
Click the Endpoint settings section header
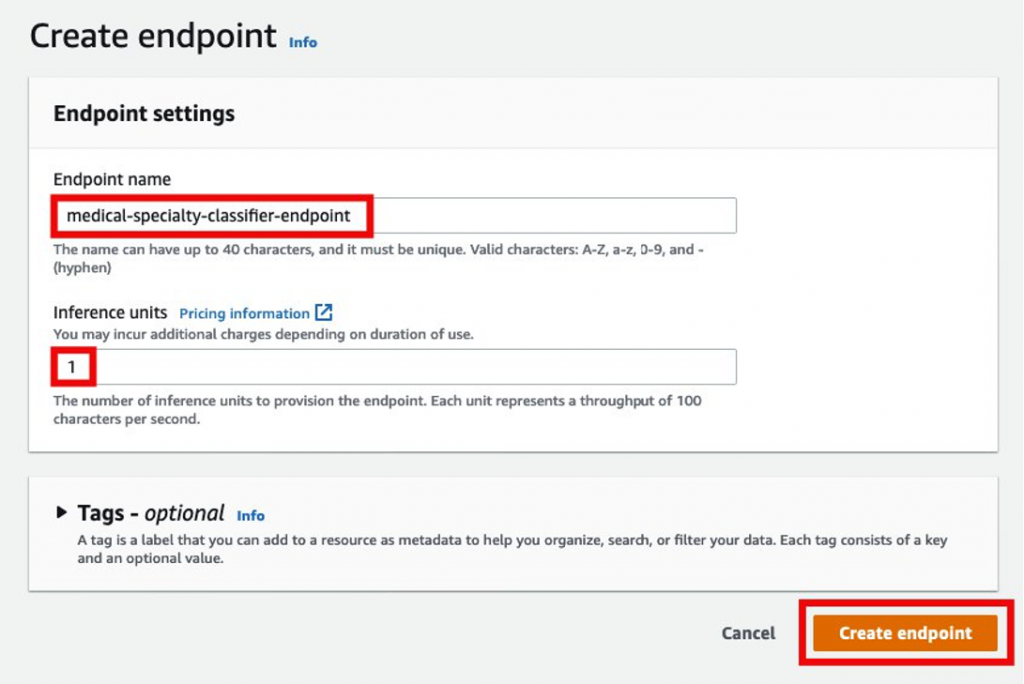point(143,113)
